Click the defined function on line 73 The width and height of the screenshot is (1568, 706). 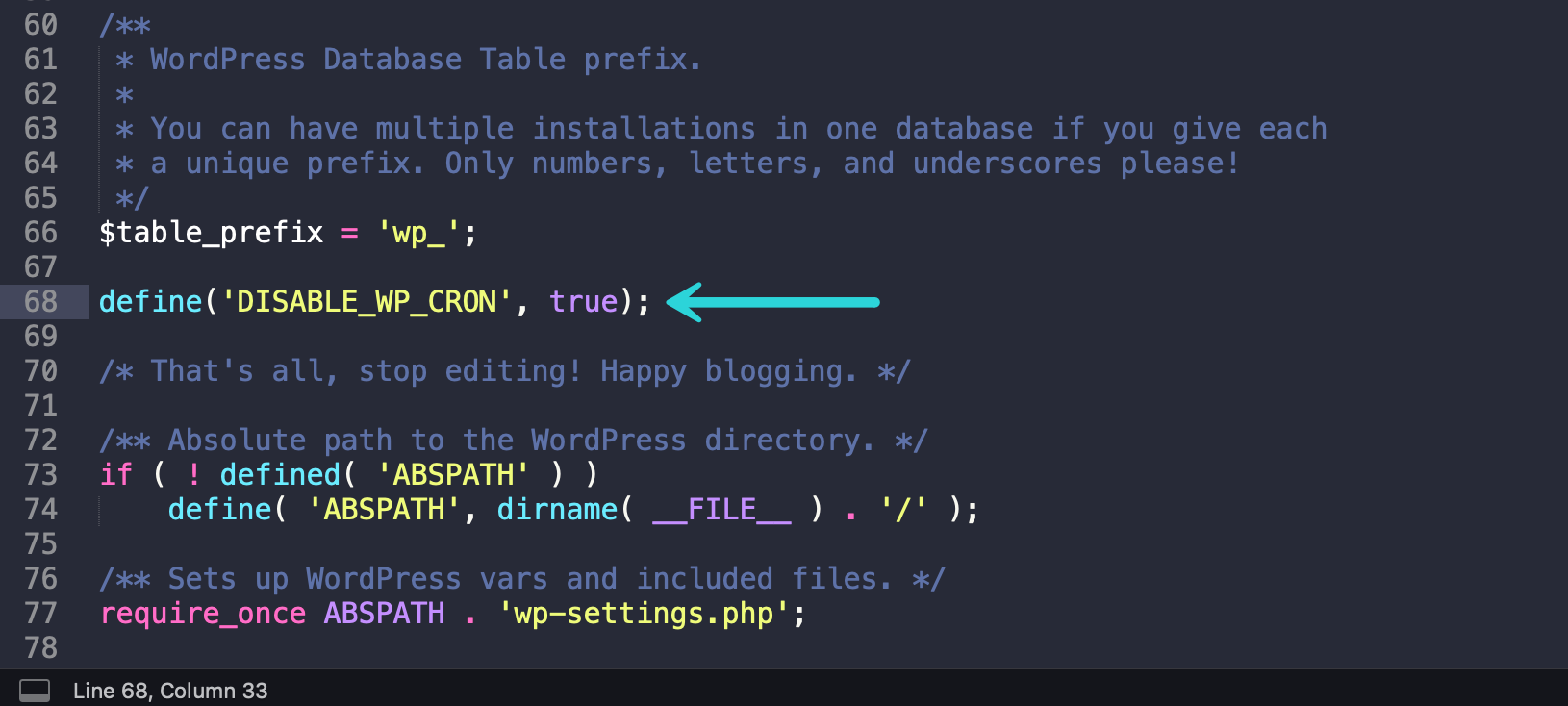click(280, 475)
